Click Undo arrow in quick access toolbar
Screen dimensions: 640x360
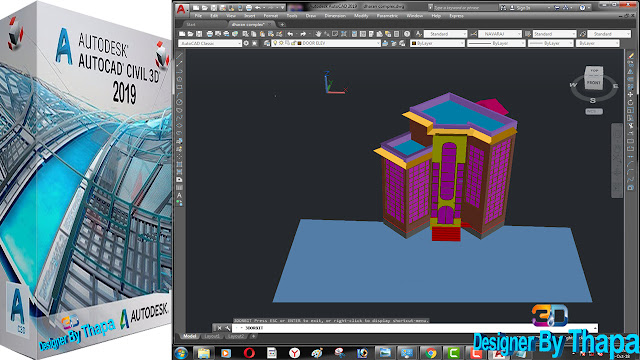pyautogui.click(x=258, y=8)
